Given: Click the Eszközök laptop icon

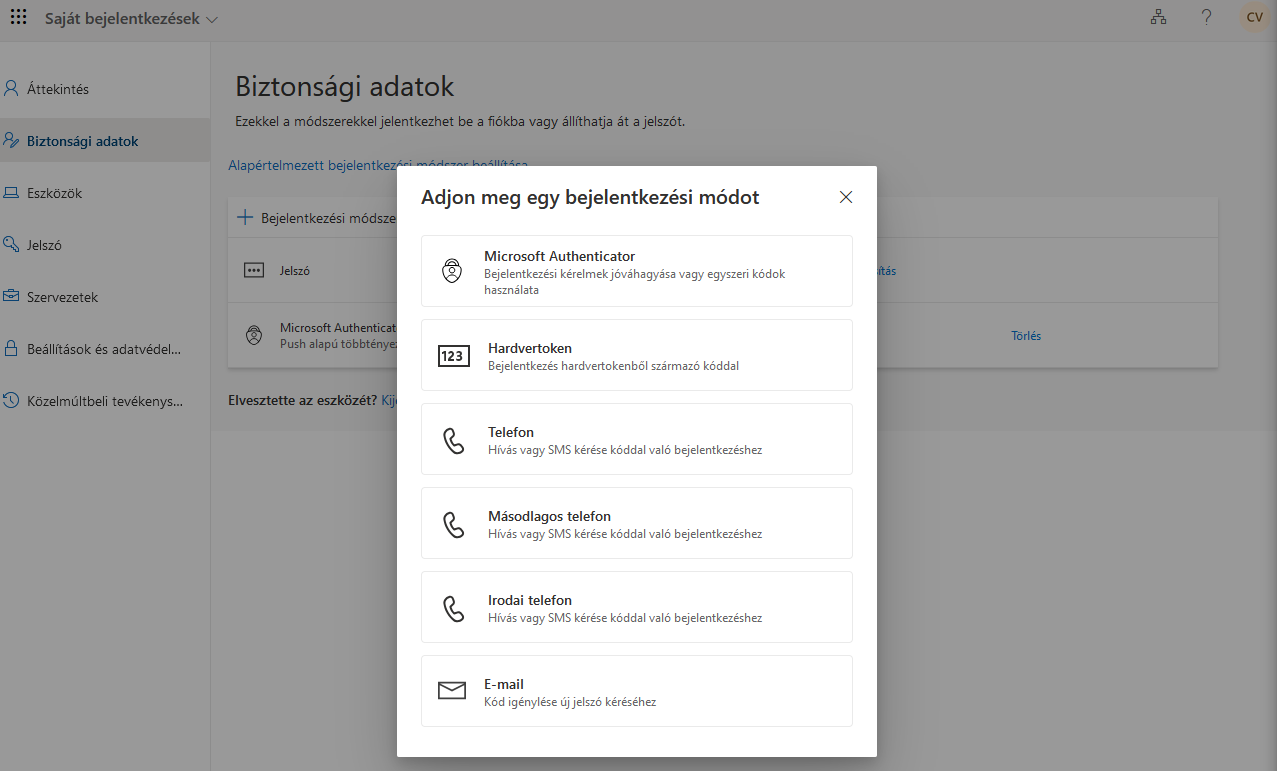Looking at the screenshot, I should coord(11,192).
